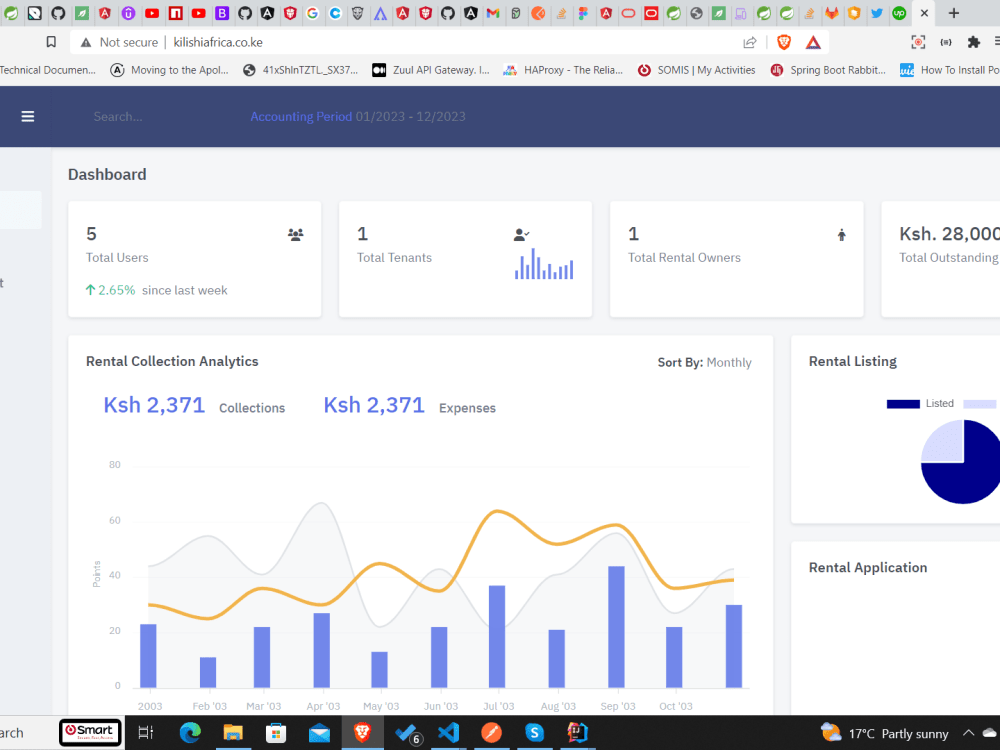This screenshot has width=1000, height=750.
Task: Click the weather 17°C Partly sunny widget
Action: (x=884, y=733)
